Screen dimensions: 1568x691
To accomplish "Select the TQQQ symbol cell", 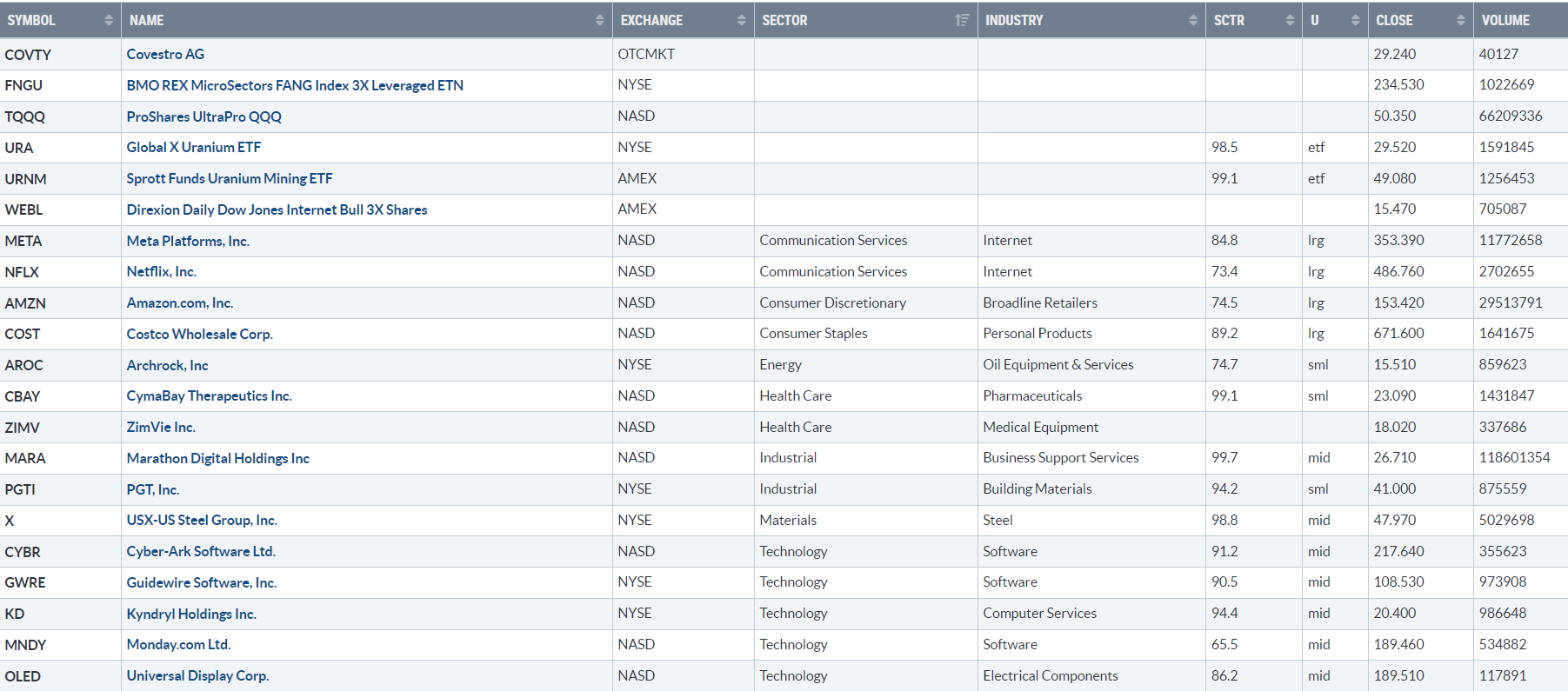I will tap(25, 116).
